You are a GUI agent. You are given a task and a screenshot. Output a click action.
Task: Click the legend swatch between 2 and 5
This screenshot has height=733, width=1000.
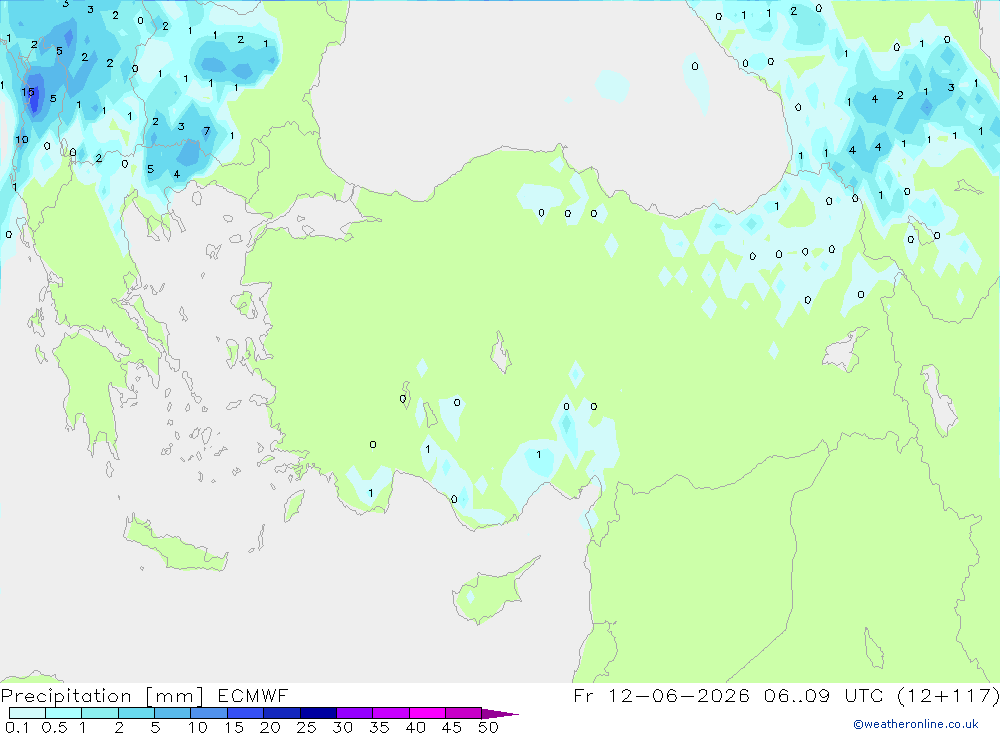136,713
